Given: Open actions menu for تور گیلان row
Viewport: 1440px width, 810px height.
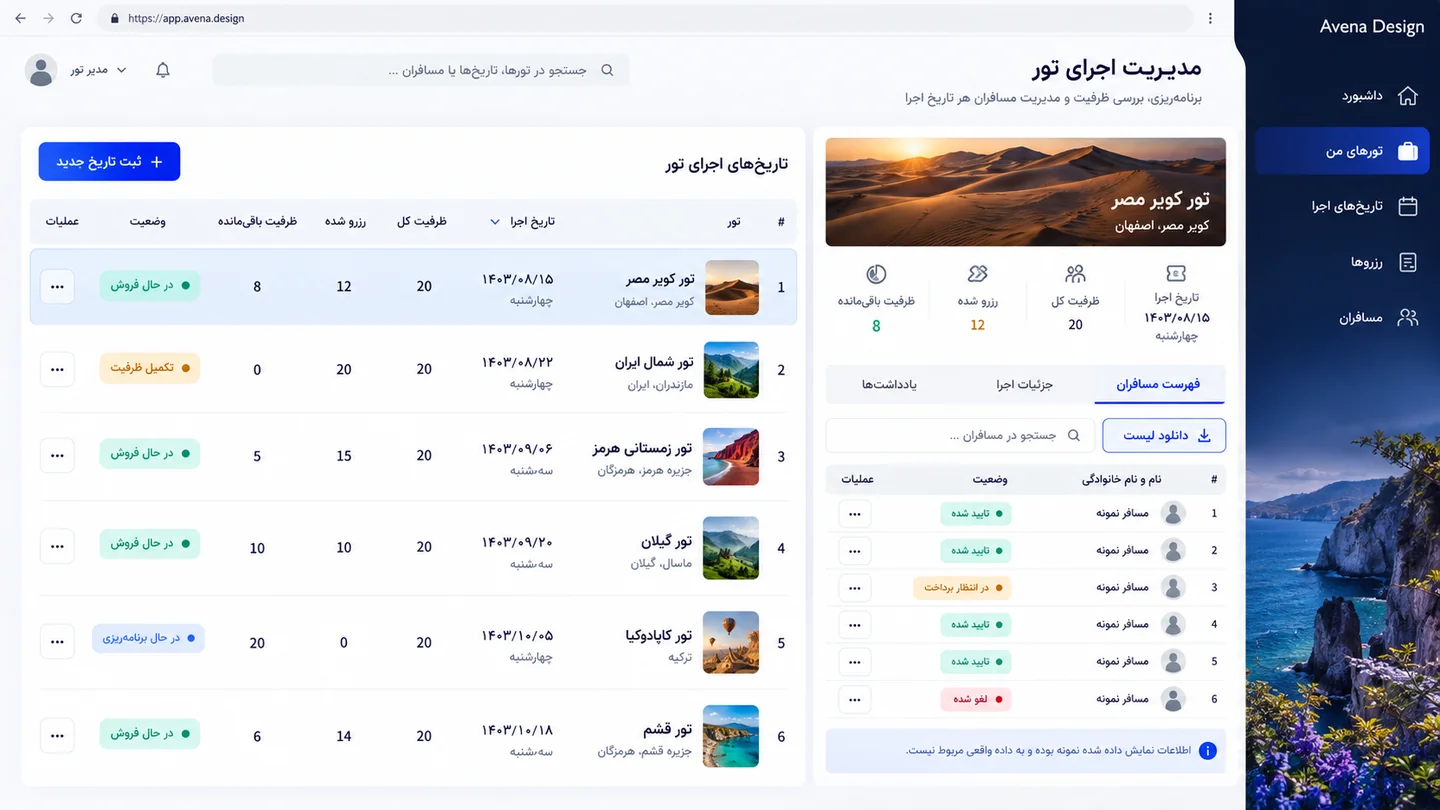Looking at the screenshot, I should point(57,546).
